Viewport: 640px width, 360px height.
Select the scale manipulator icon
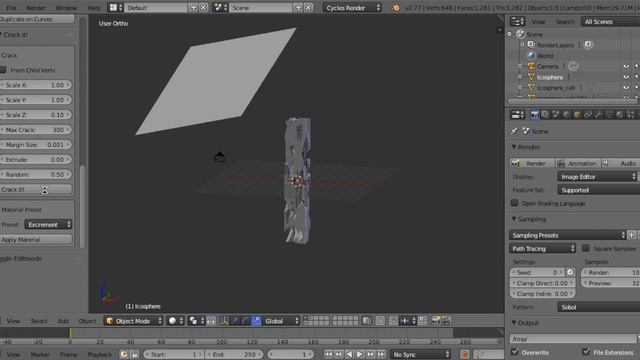pyautogui.click(x=256, y=321)
